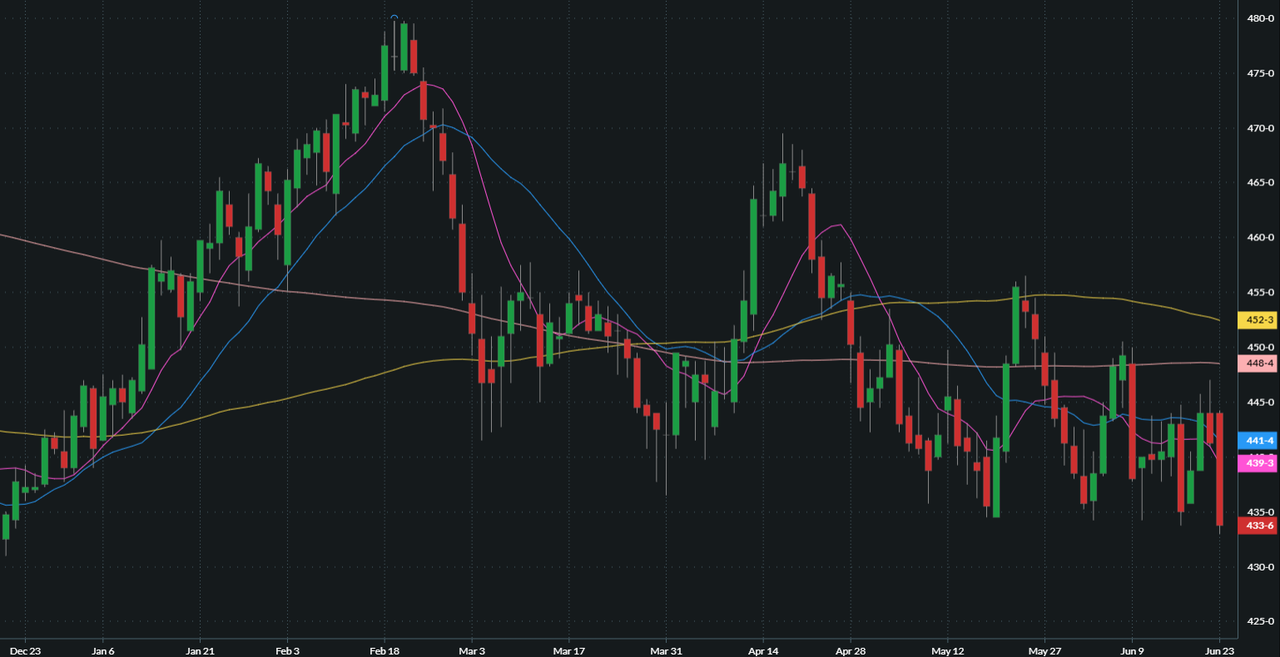The image size is (1280, 657).
Task: Select the 445-0 price level label
Action: [x=1259, y=402]
